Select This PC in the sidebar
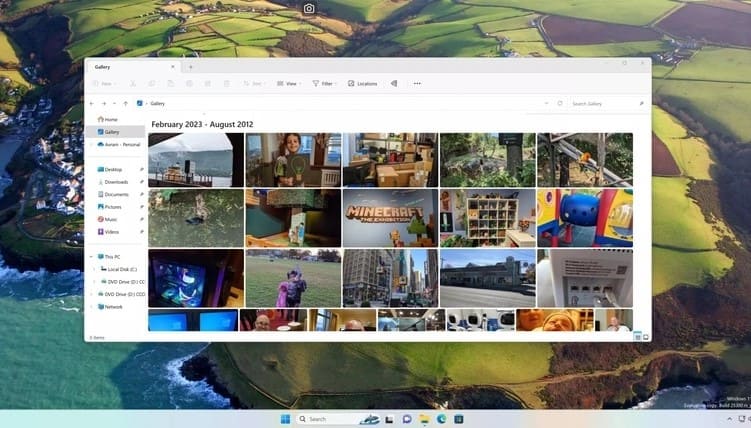The image size is (751, 428). point(109,257)
